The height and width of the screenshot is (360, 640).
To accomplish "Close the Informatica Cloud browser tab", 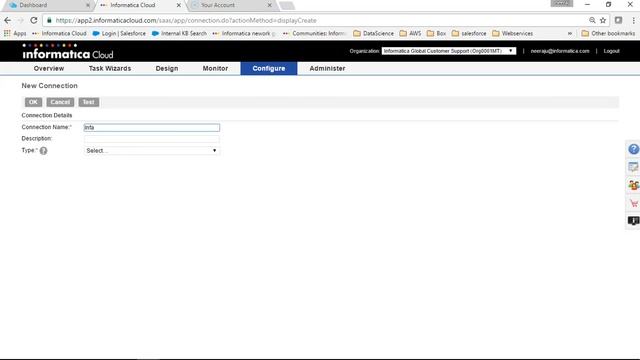I will pyautogui.click(x=178, y=5).
